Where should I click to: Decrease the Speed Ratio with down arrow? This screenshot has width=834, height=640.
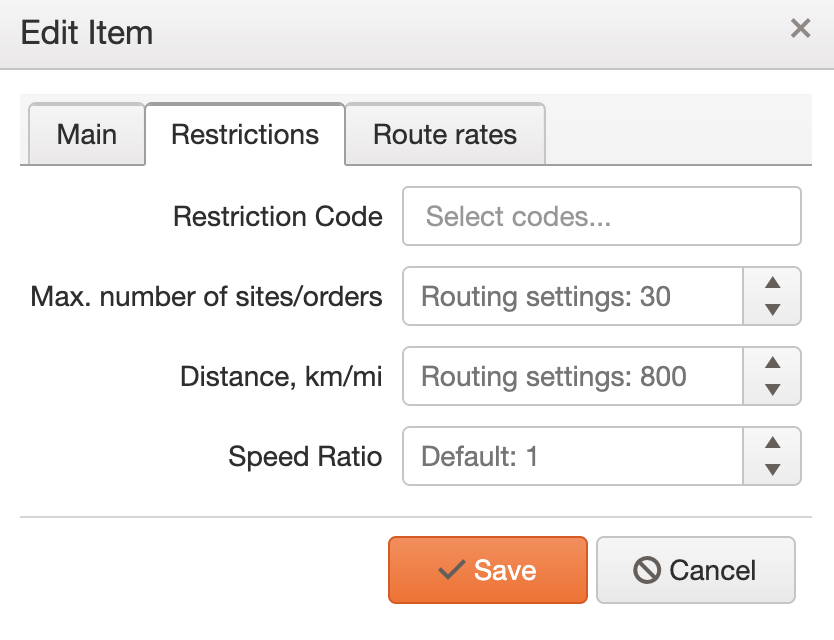click(x=772, y=469)
